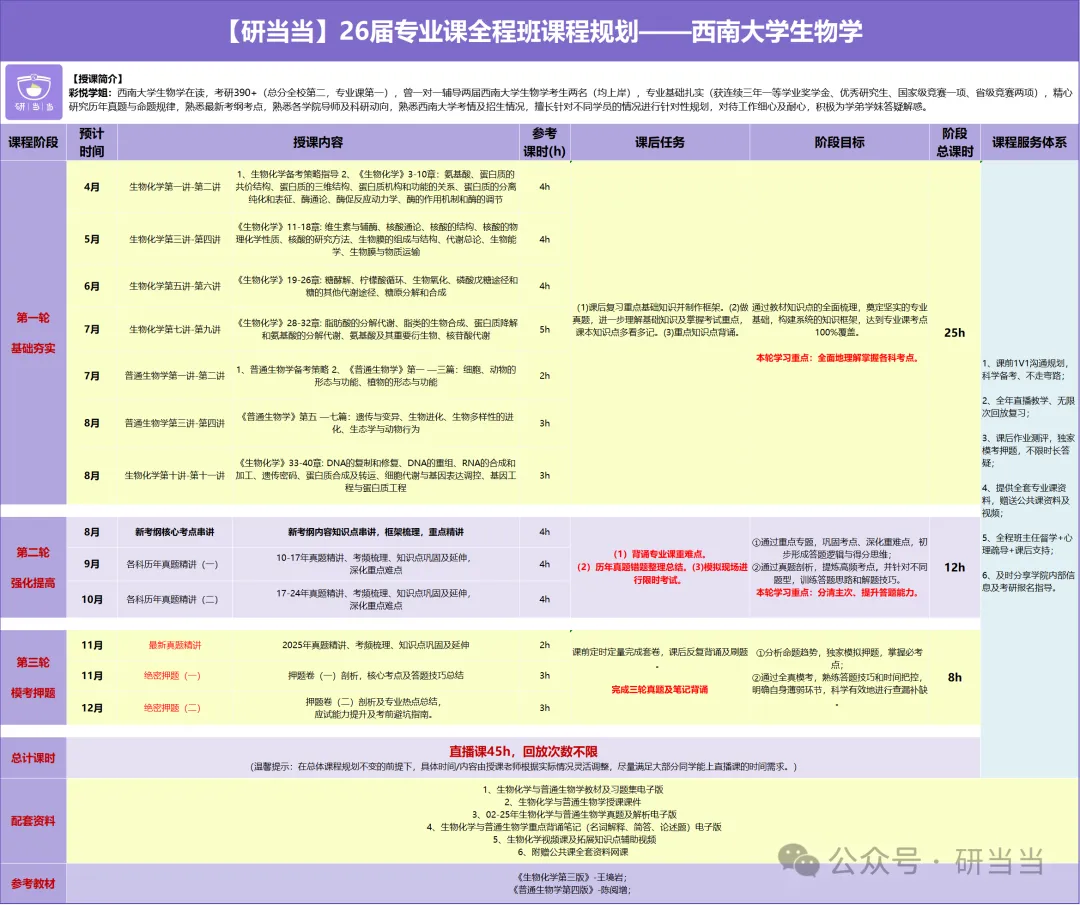Select the 17-24年真题精讲 content cell

(x=376, y=600)
